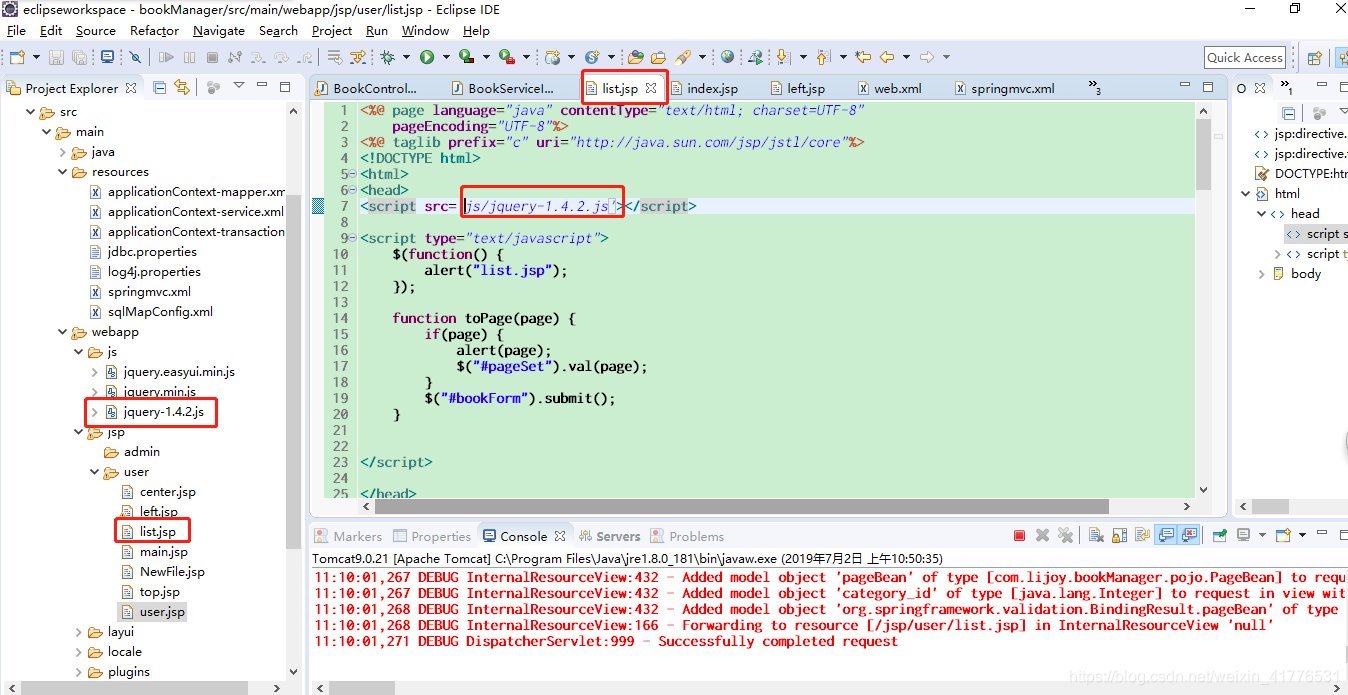This screenshot has height=695, width=1348.
Task: Click the Quick Access search field
Action: pos(1245,57)
